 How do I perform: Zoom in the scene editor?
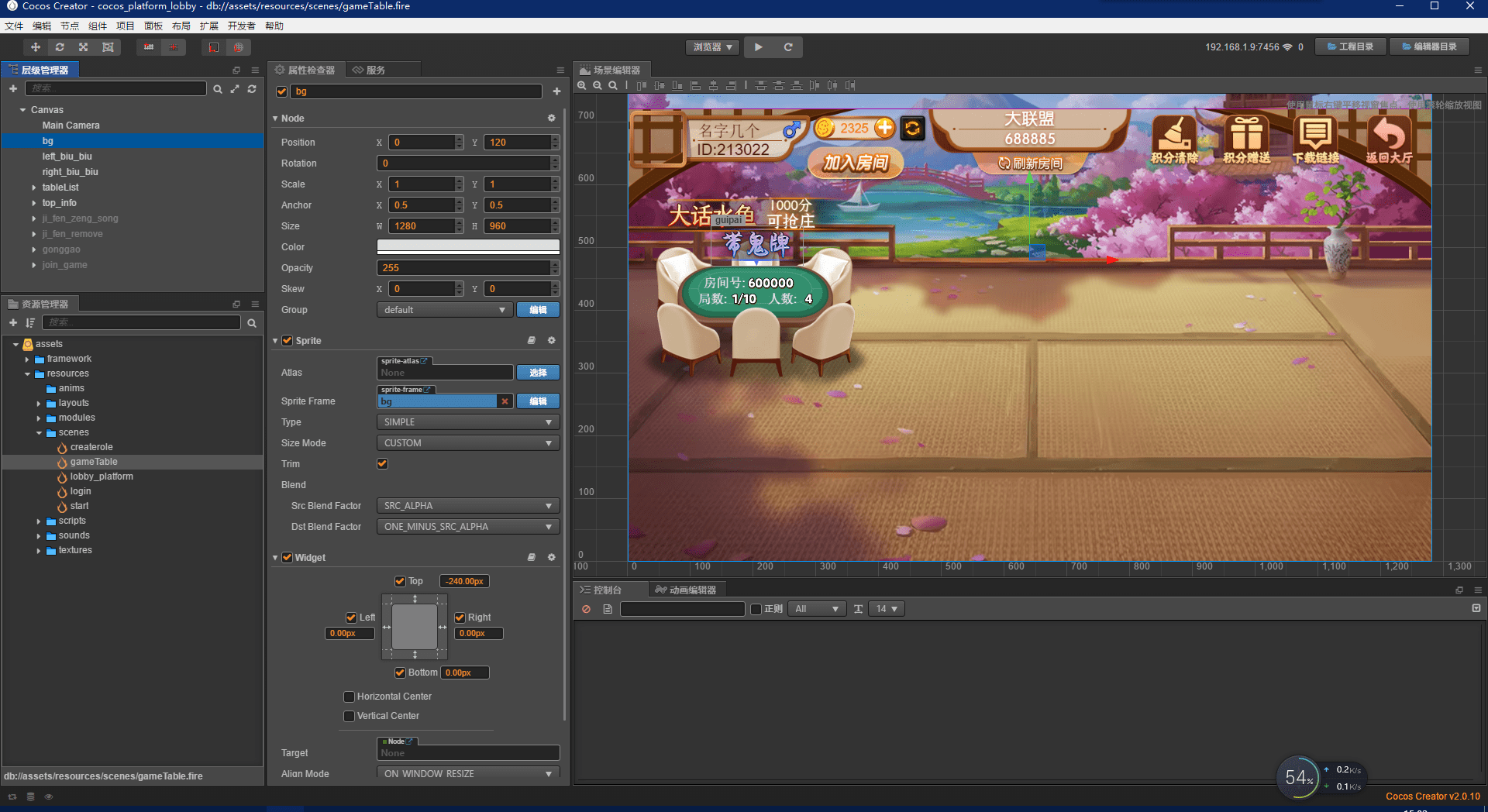[x=582, y=85]
